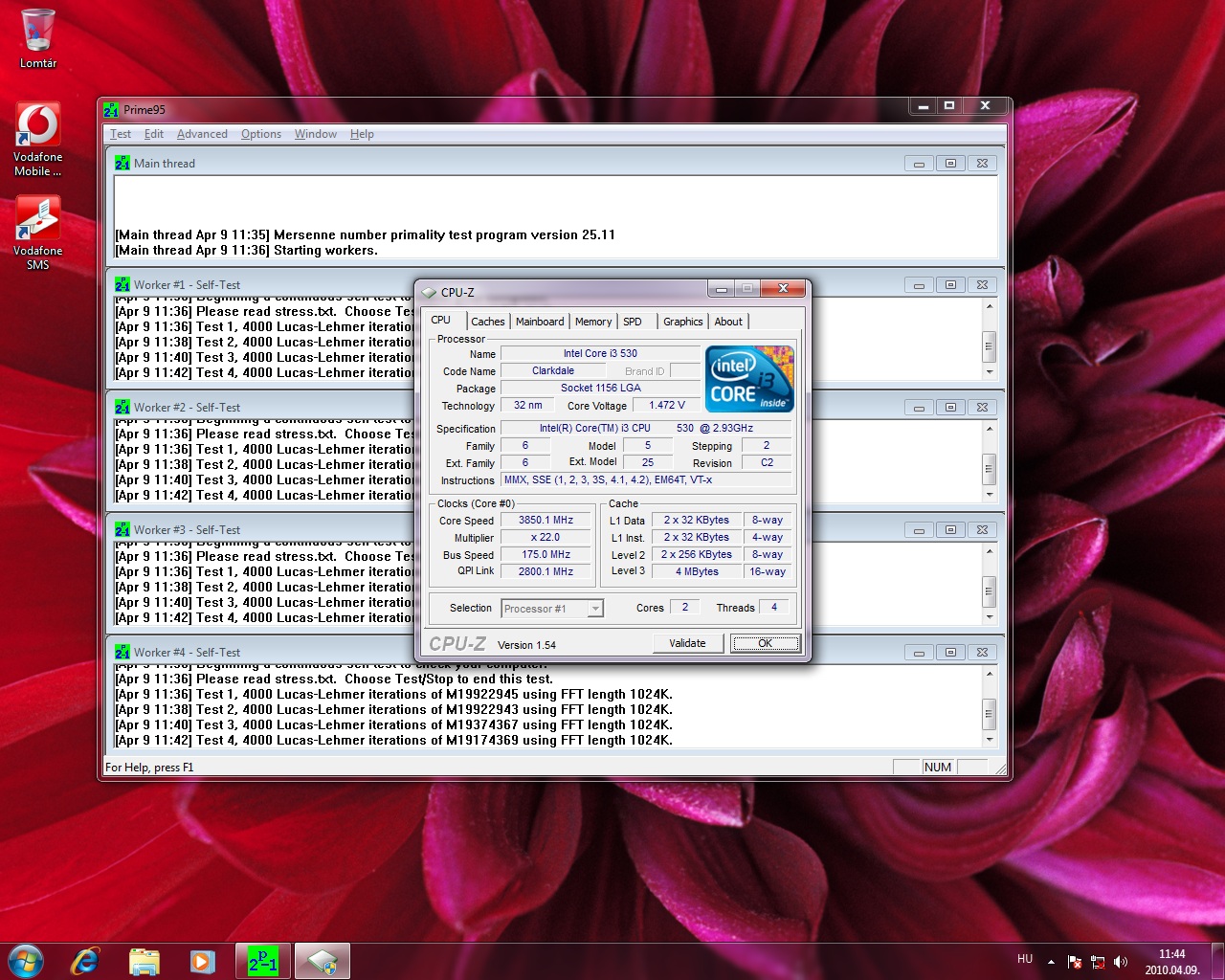Image resolution: width=1225 pixels, height=980 pixels.
Task: Open the Windows Start orb
Action: (x=26, y=961)
